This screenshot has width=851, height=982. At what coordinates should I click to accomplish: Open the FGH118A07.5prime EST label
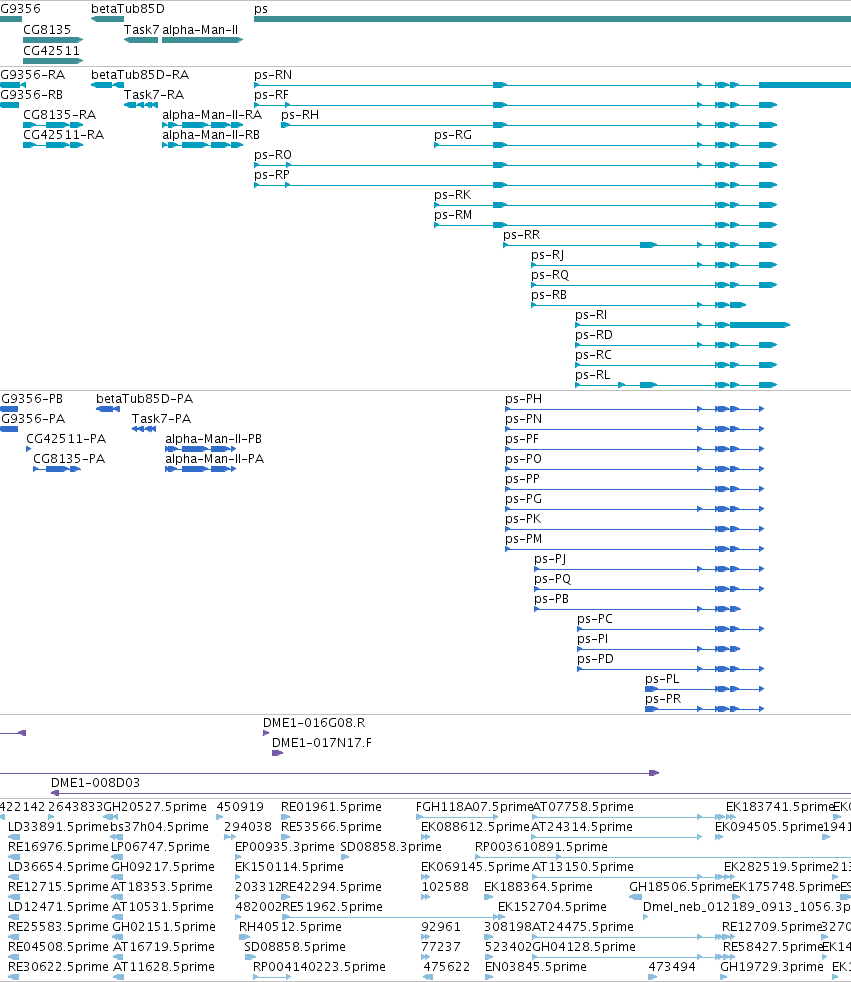(x=474, y=807)
